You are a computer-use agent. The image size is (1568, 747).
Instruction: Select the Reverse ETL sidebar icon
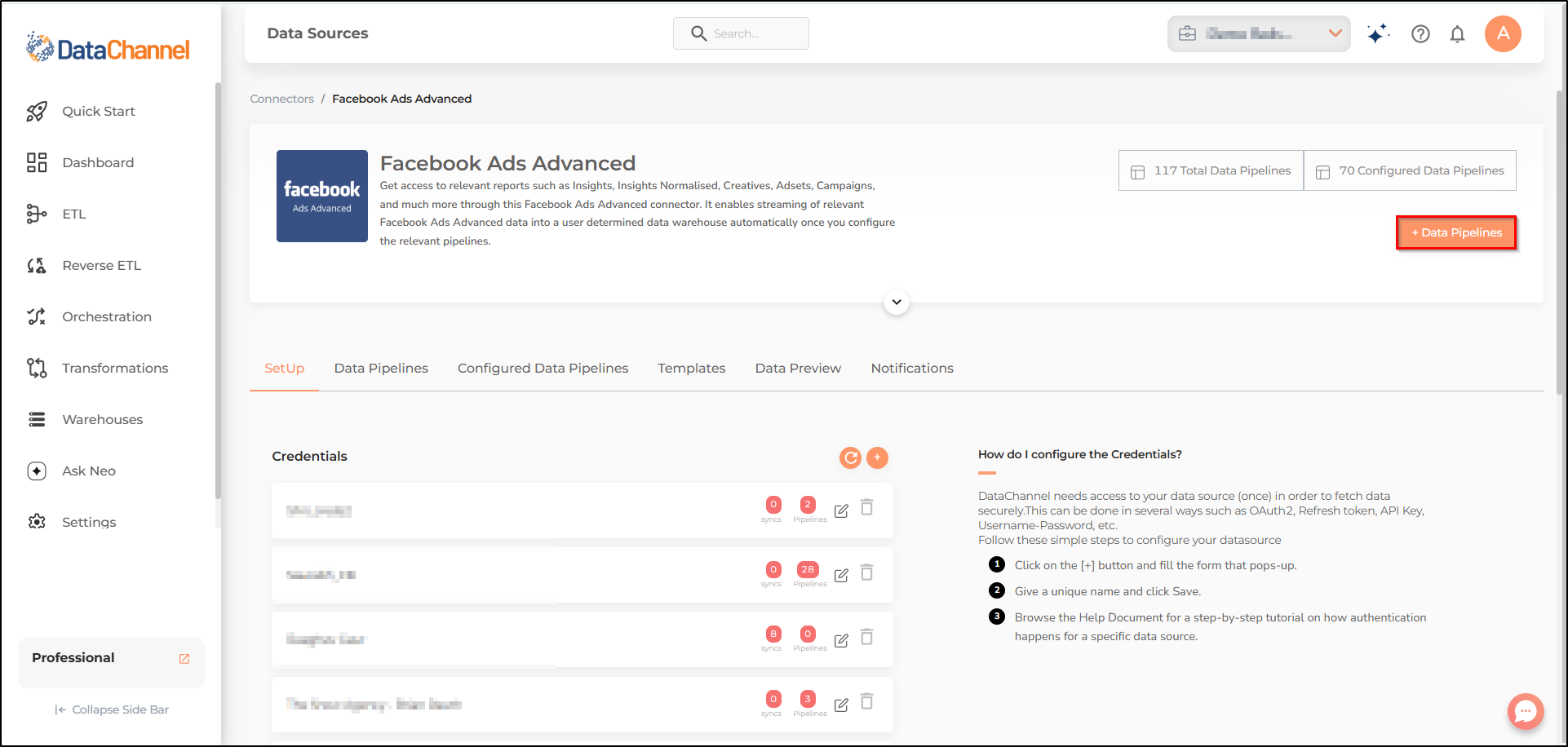[x=37, y=265]
